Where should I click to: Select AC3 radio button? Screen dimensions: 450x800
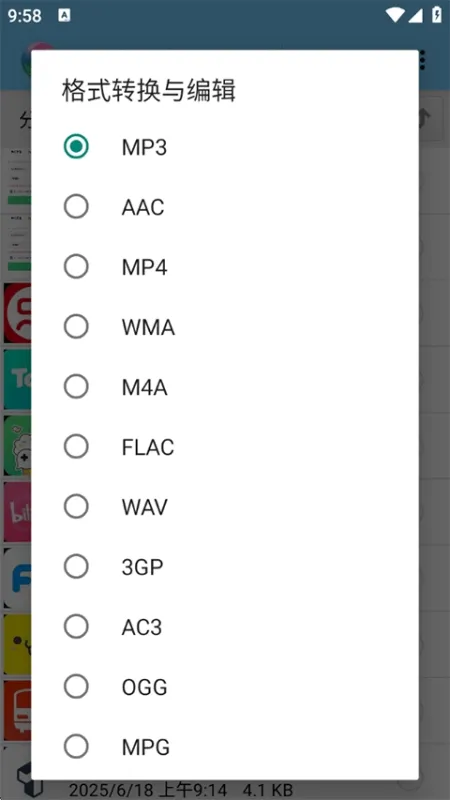[76, 627]
